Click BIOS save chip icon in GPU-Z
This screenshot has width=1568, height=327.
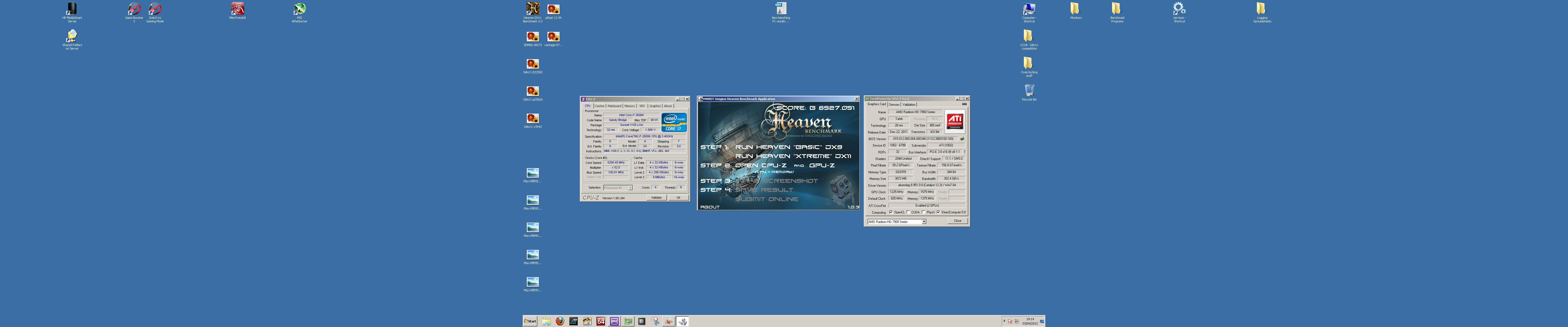tap(962, 139)
